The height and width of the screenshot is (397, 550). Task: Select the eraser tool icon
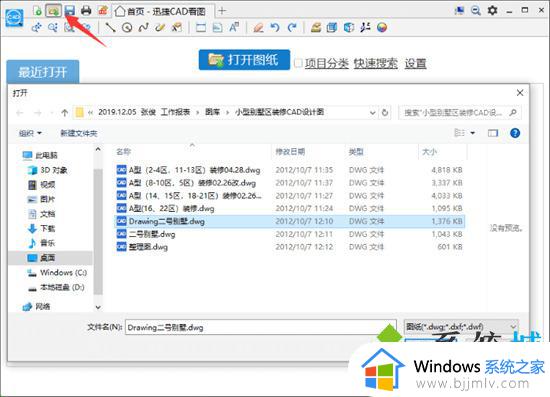[258, 27]
